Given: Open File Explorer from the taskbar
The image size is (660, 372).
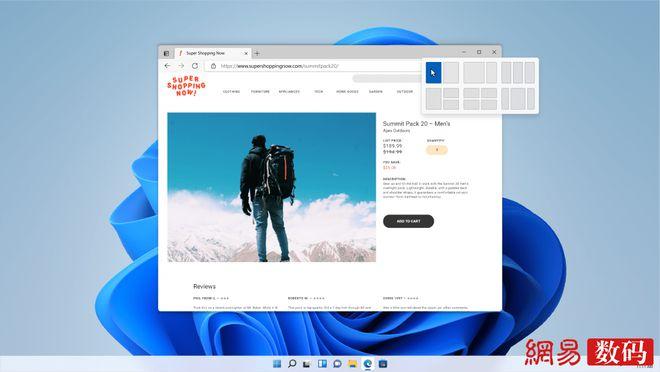Looking at the screenshot, I should click(x=352, y=364).
